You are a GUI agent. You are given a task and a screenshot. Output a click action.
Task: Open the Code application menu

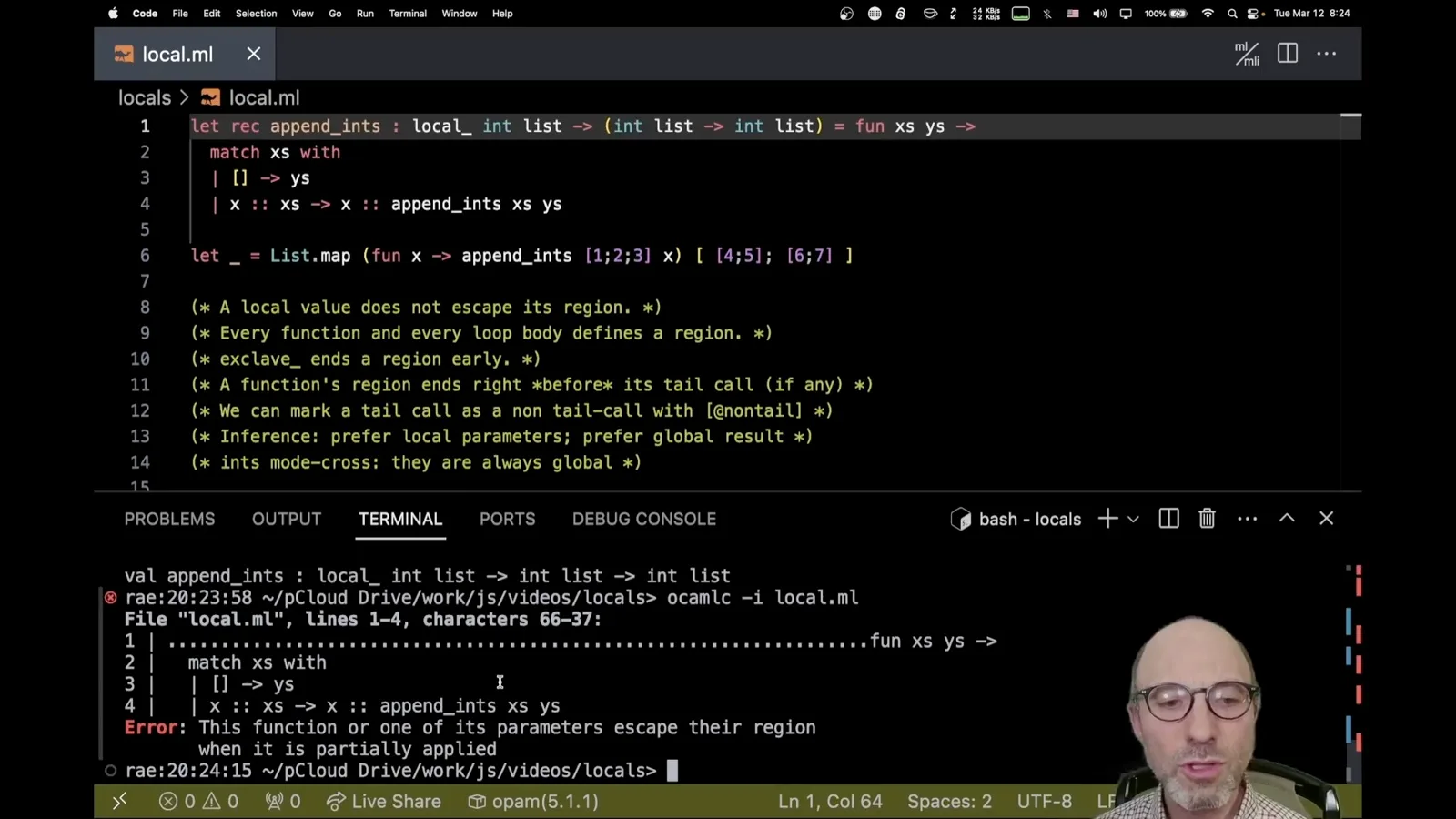click(145, 14)
